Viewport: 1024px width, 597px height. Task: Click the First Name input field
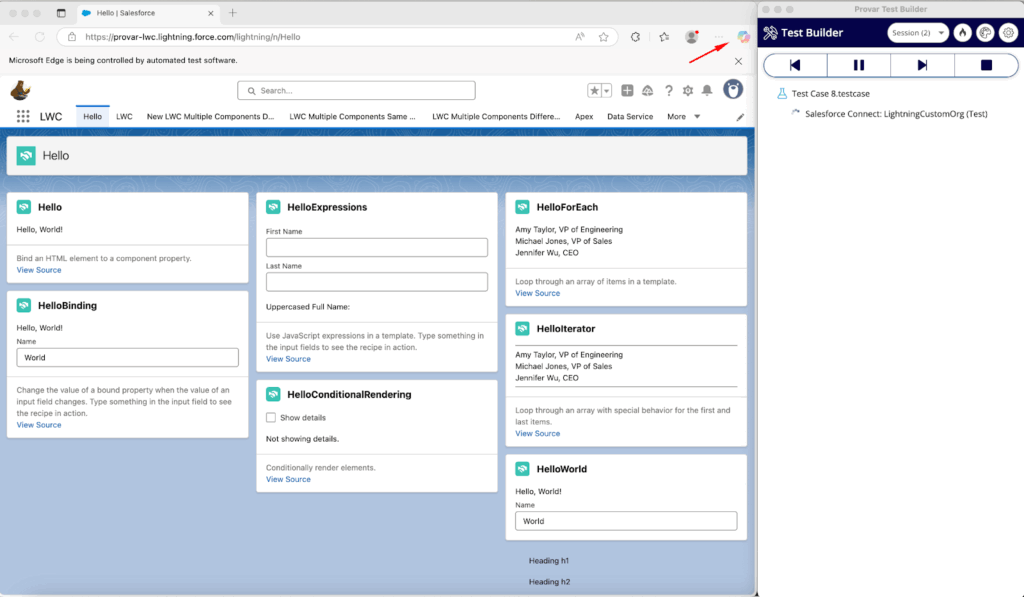377,247
